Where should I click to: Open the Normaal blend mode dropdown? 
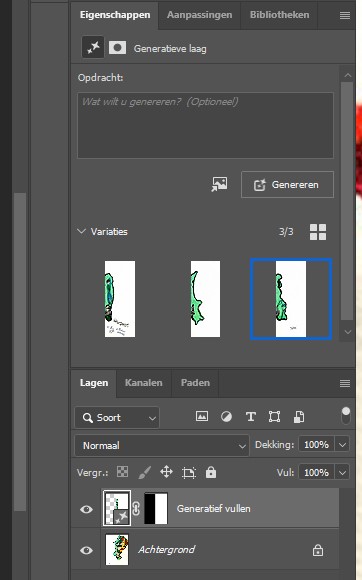tap(162, 445)
